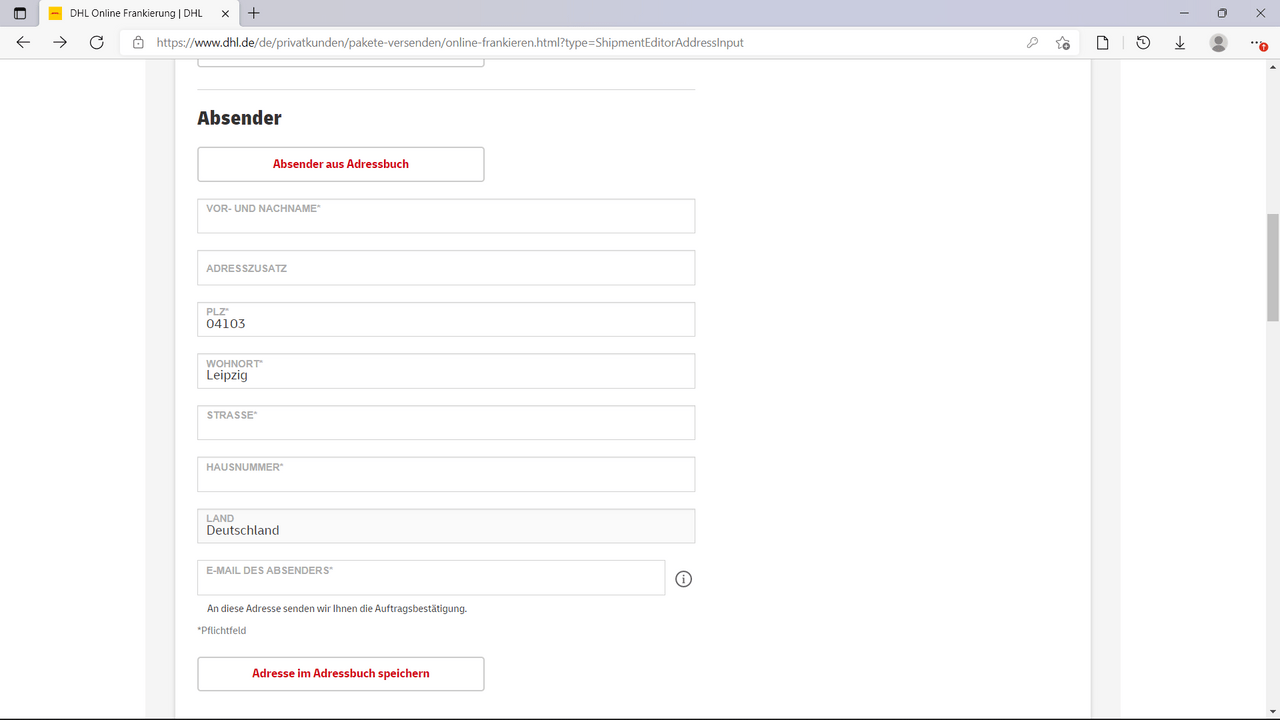Reload the DHL page

tap(97, 43)
